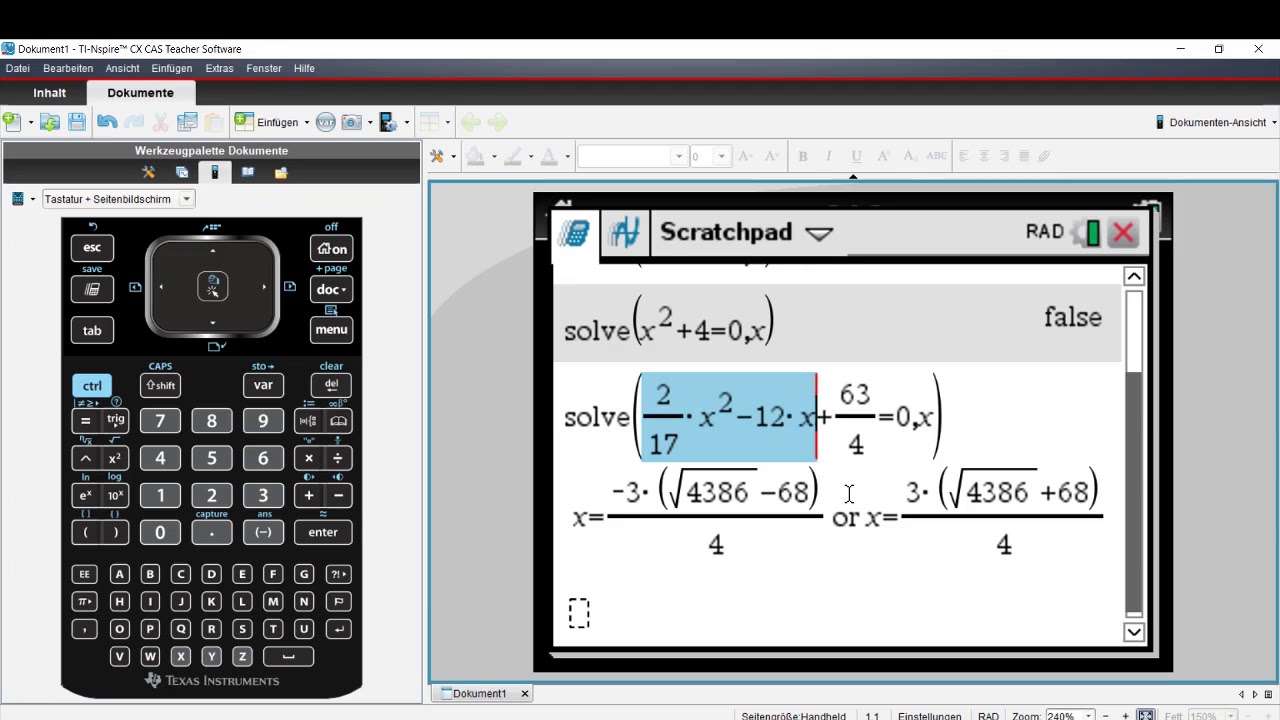Click the zoom in plus button in status bar
The image size is (1280, 720).
click(x=1125, y=716)
